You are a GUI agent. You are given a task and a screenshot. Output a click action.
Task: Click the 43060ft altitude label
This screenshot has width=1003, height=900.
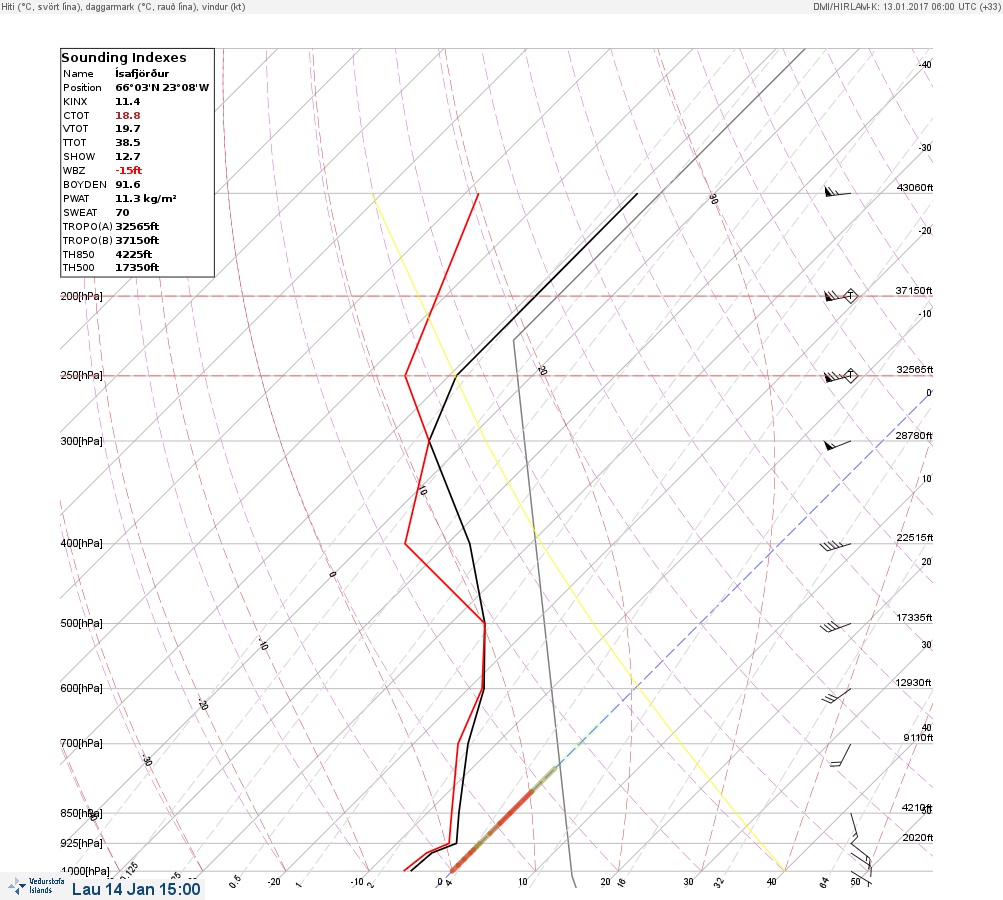[x=915, y=187]
